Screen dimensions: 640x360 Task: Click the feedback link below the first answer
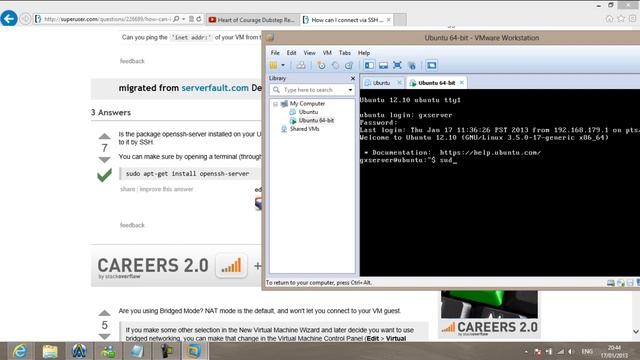click(x=132, y=225)
